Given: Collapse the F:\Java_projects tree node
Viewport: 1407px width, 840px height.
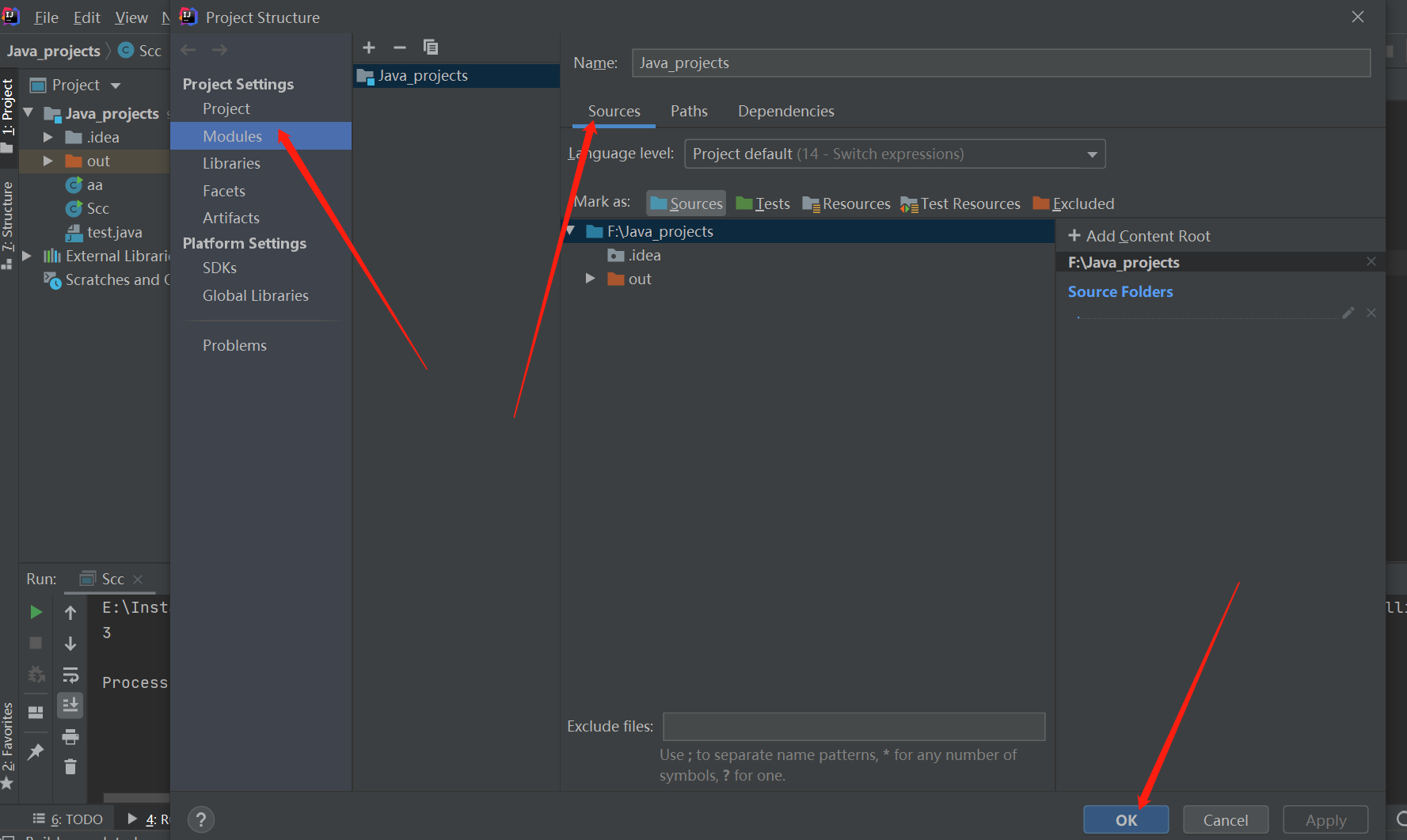Looking at the screenshot, I should click(572, 230).
